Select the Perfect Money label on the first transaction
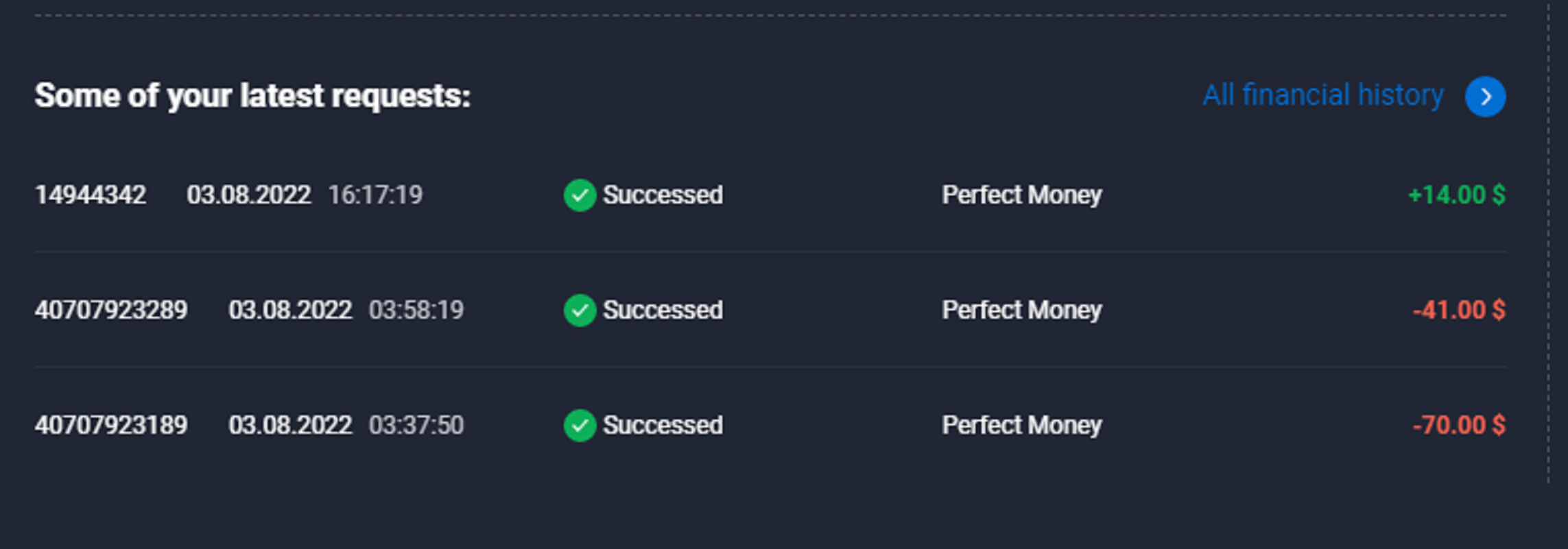 tap(1021, 195)
